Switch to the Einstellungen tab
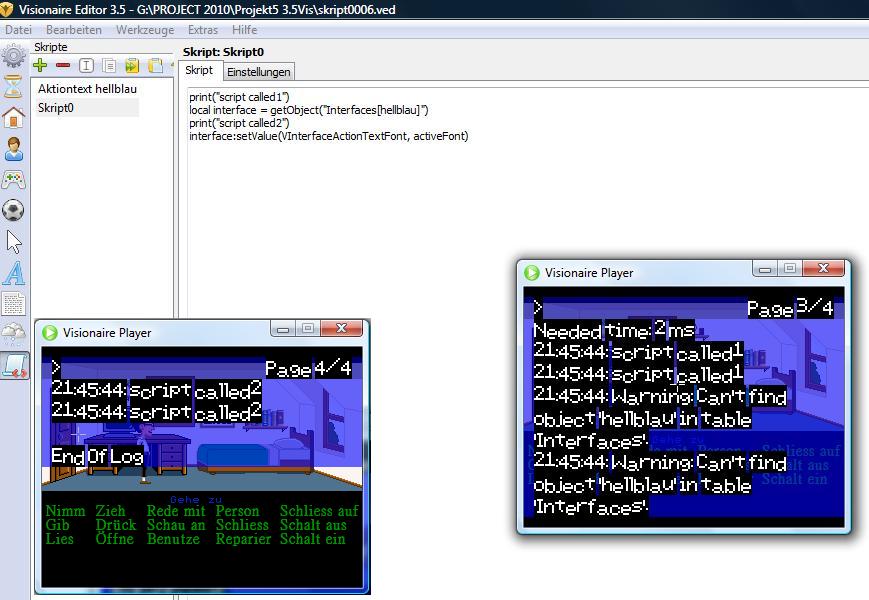This screenshot has height=600, width=869. 259,72
